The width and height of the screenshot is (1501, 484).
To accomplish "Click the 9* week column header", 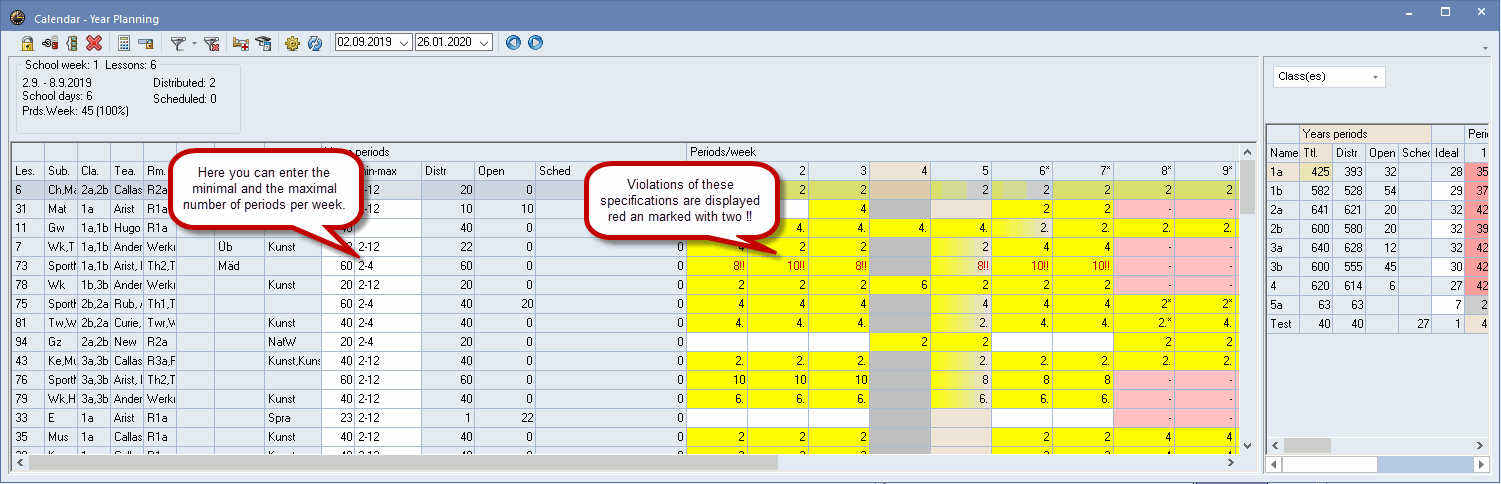I will (x=1204, y=170).
